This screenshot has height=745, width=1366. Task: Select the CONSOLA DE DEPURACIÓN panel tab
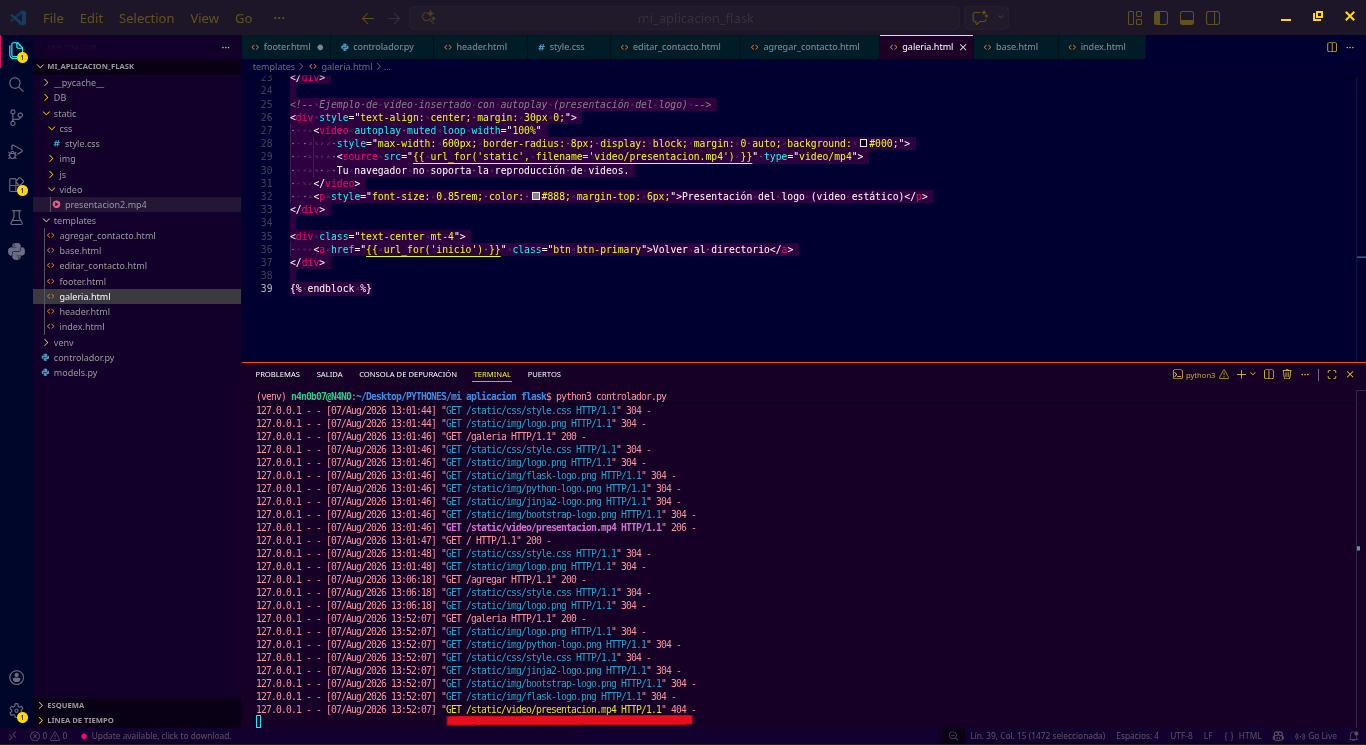[408, 375]
